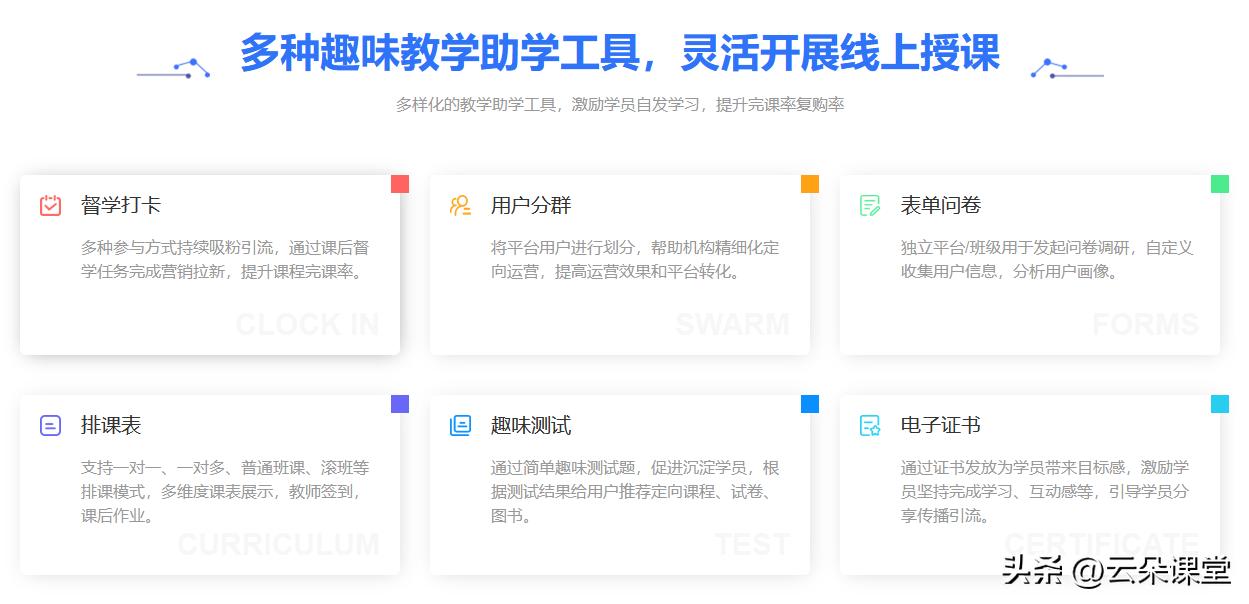Click the CLOCK IN watermark text
The height and width of the screenshot is (604, 1249).
(x=307, y=324)
